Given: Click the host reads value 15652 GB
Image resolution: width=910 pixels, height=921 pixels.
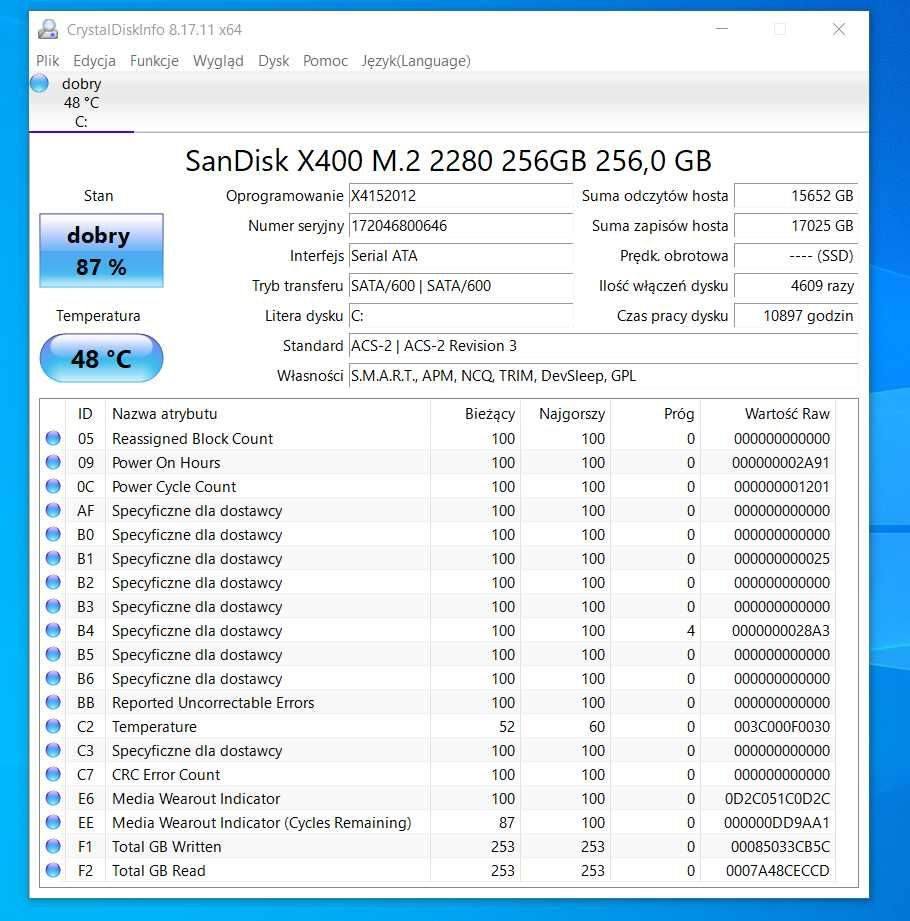Looking at the screenshot, I should (x=796, y=196).
